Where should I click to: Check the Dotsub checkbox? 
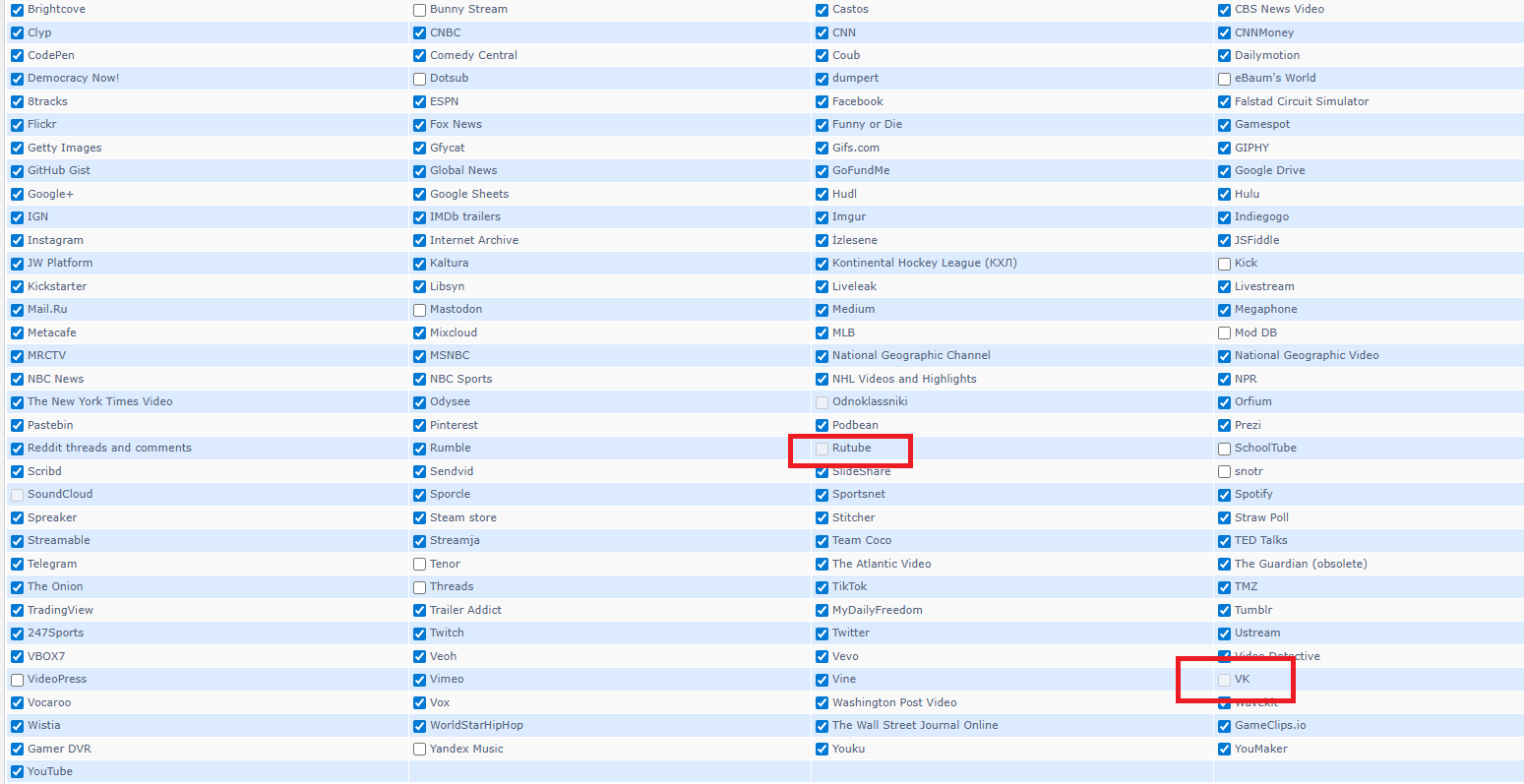pyautogui.click(x=420, y=79)
